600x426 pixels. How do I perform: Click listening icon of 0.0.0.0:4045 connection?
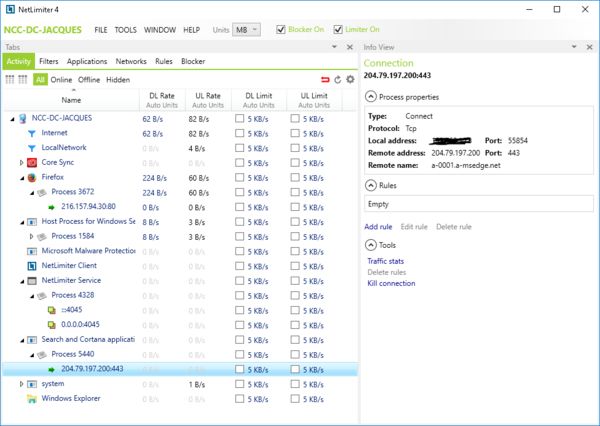coord(51,325)
